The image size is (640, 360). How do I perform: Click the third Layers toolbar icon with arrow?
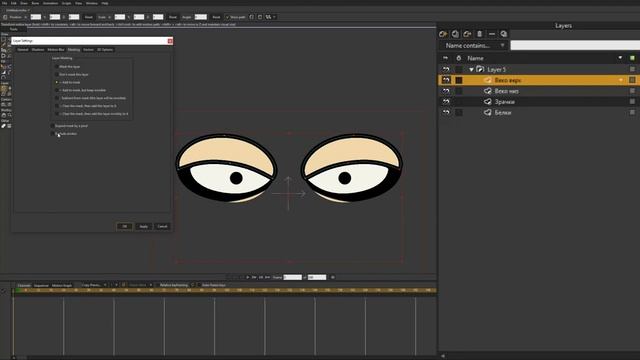[x=467, y=34]
